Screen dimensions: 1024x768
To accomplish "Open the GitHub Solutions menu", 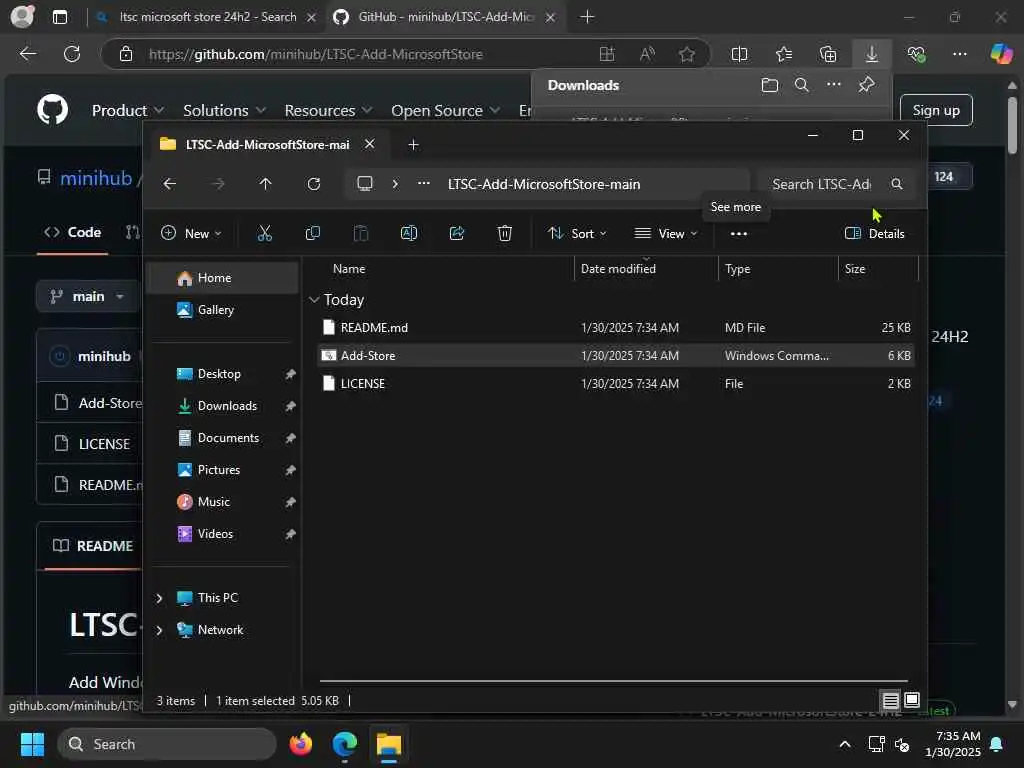I will [225, 111].
